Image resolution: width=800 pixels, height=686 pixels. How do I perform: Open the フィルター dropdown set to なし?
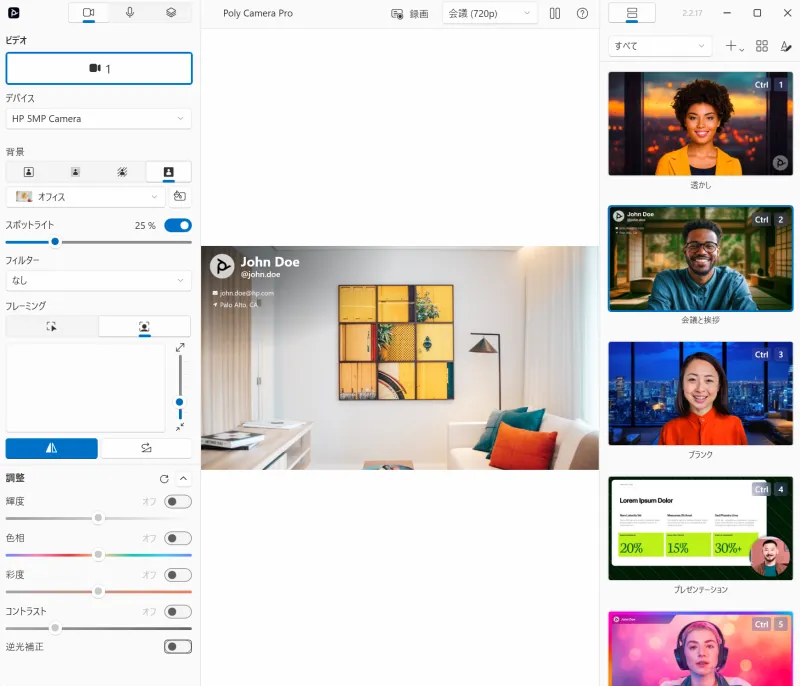(x=98, y=281)
